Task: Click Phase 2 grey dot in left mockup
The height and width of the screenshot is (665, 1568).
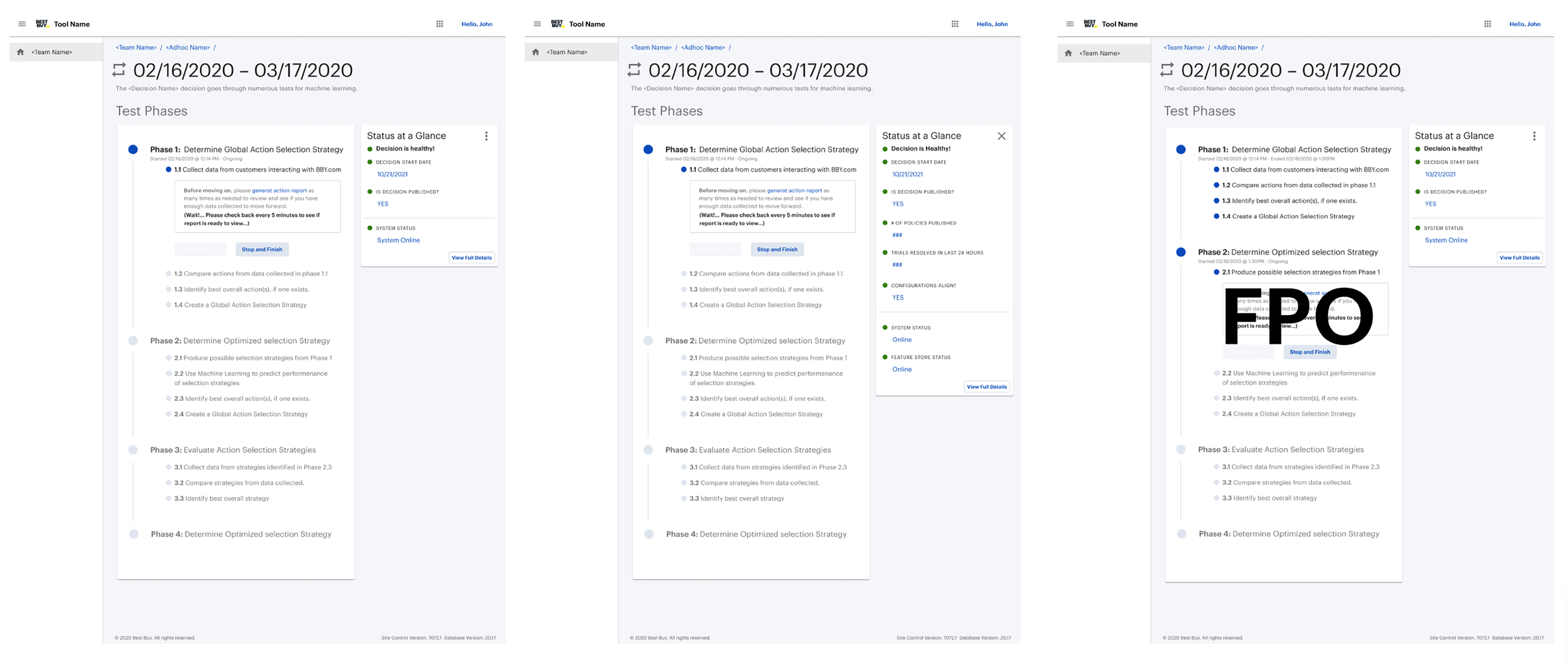Action: tap(133, 341)
